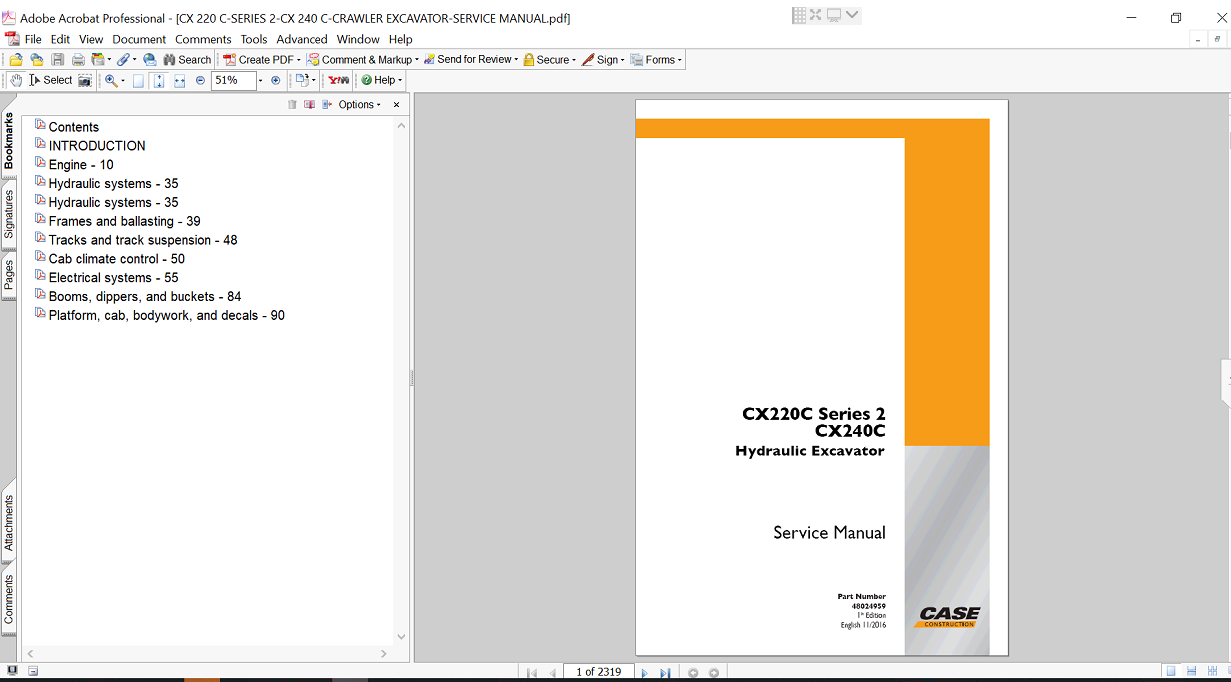Image resolution: width=1231 pixels, height=682 pixels.
Task: Toggle single page layout in status bar
Action: coord(1170,671)
